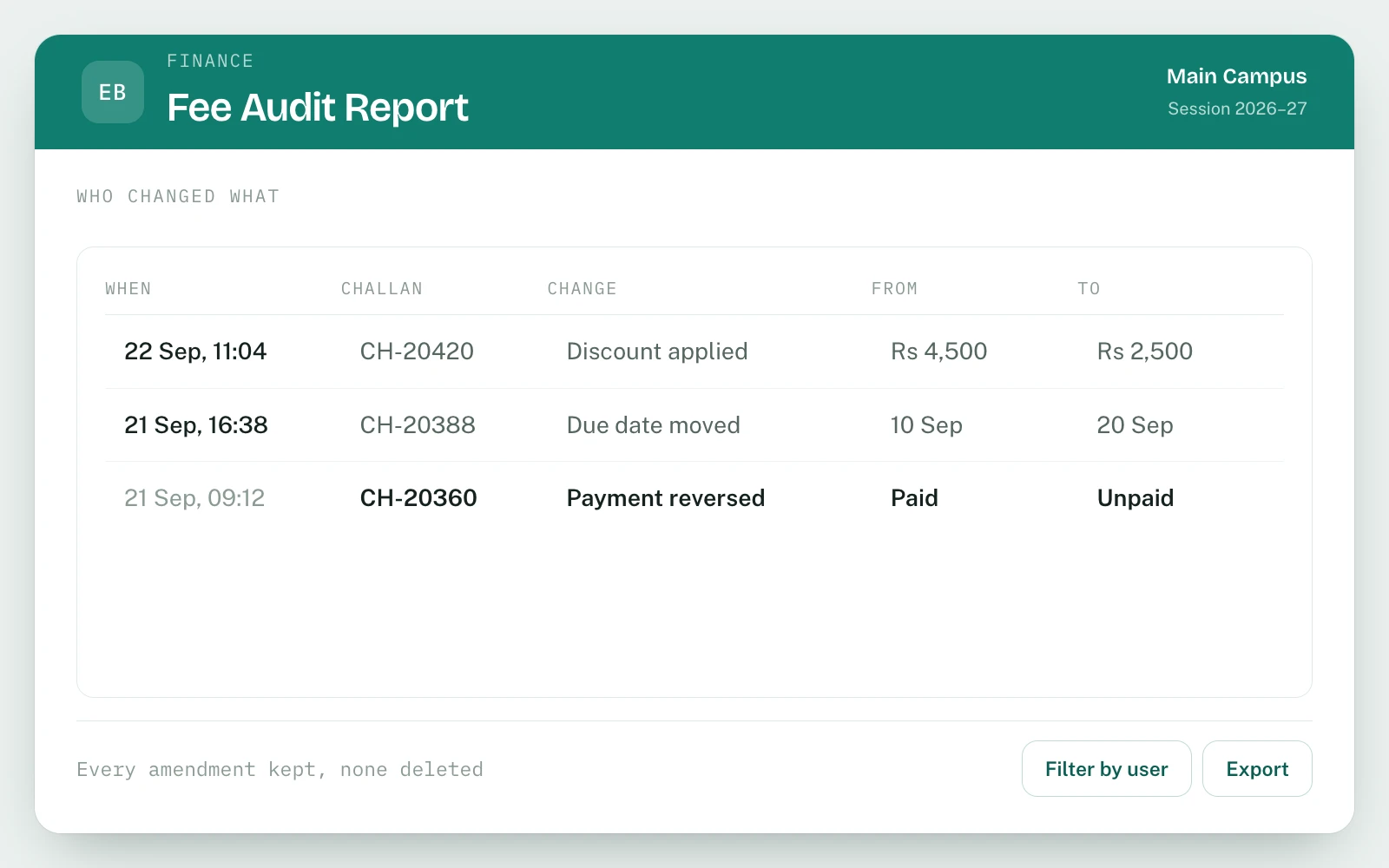Click the Discount applied entry
This screenshot has width=1389, height=868.
pos(657,352)
